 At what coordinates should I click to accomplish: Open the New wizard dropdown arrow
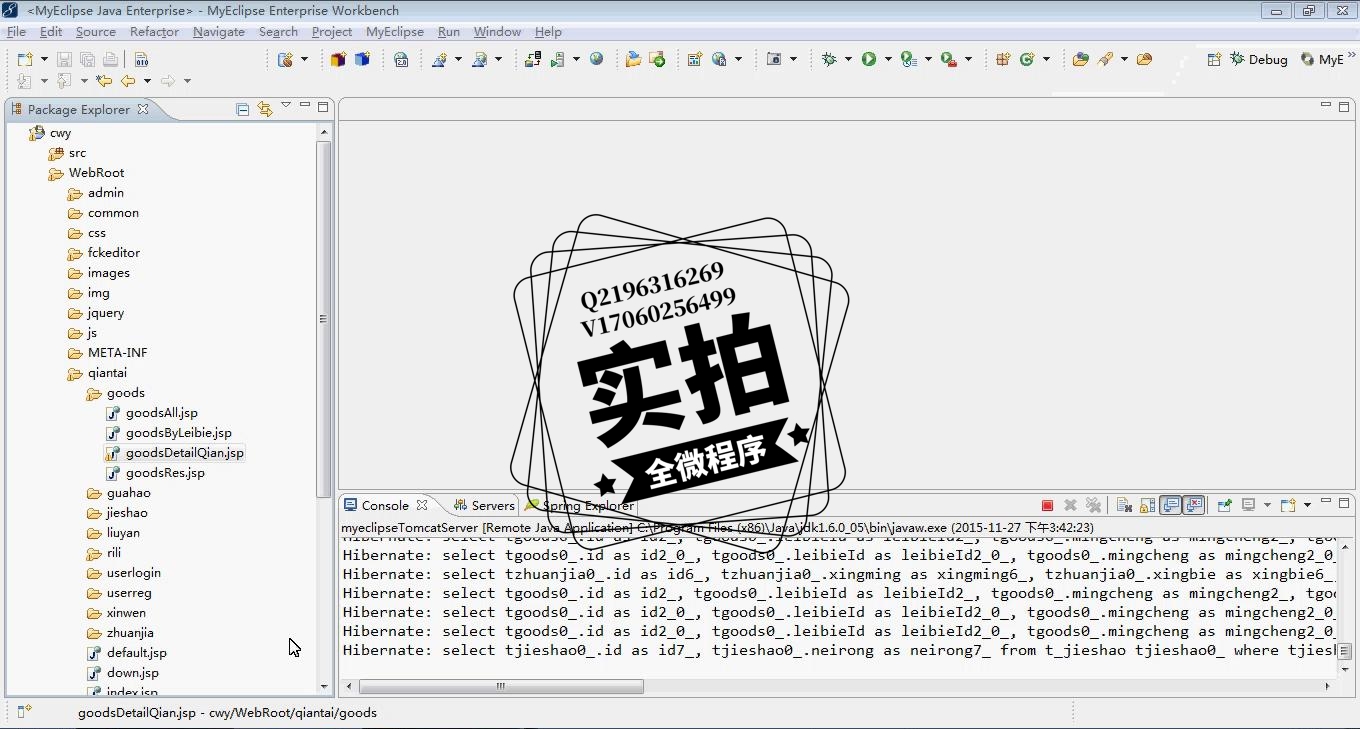coord(43,59)
